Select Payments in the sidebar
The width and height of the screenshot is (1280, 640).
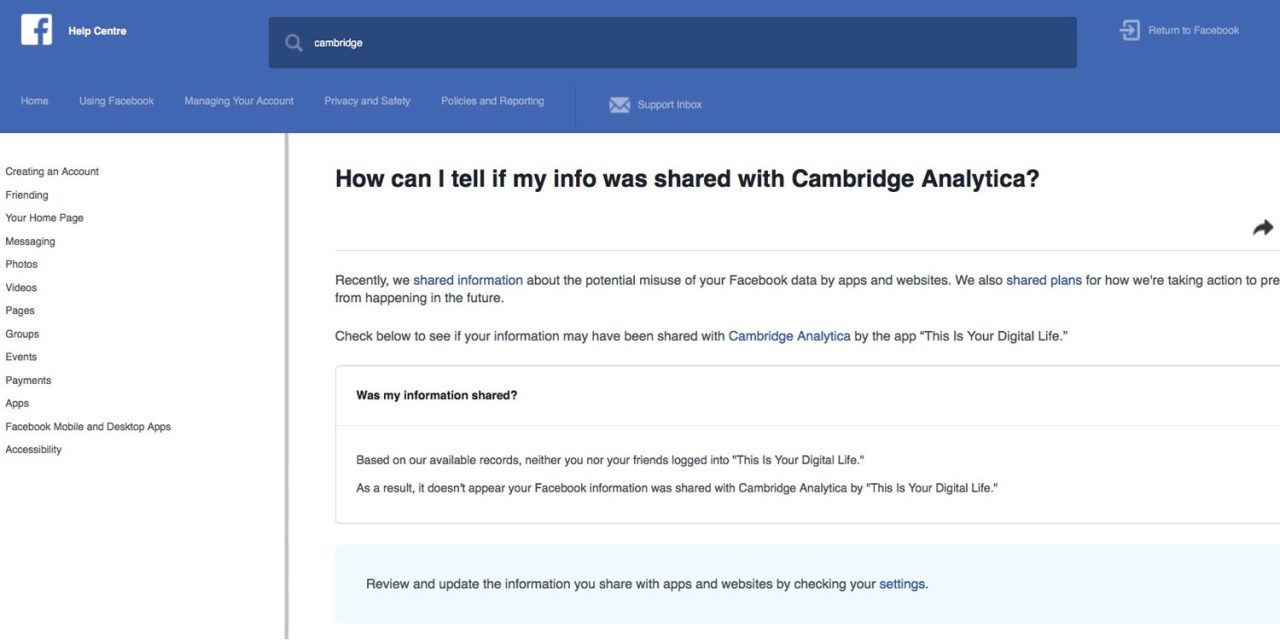tap(28, 380)
